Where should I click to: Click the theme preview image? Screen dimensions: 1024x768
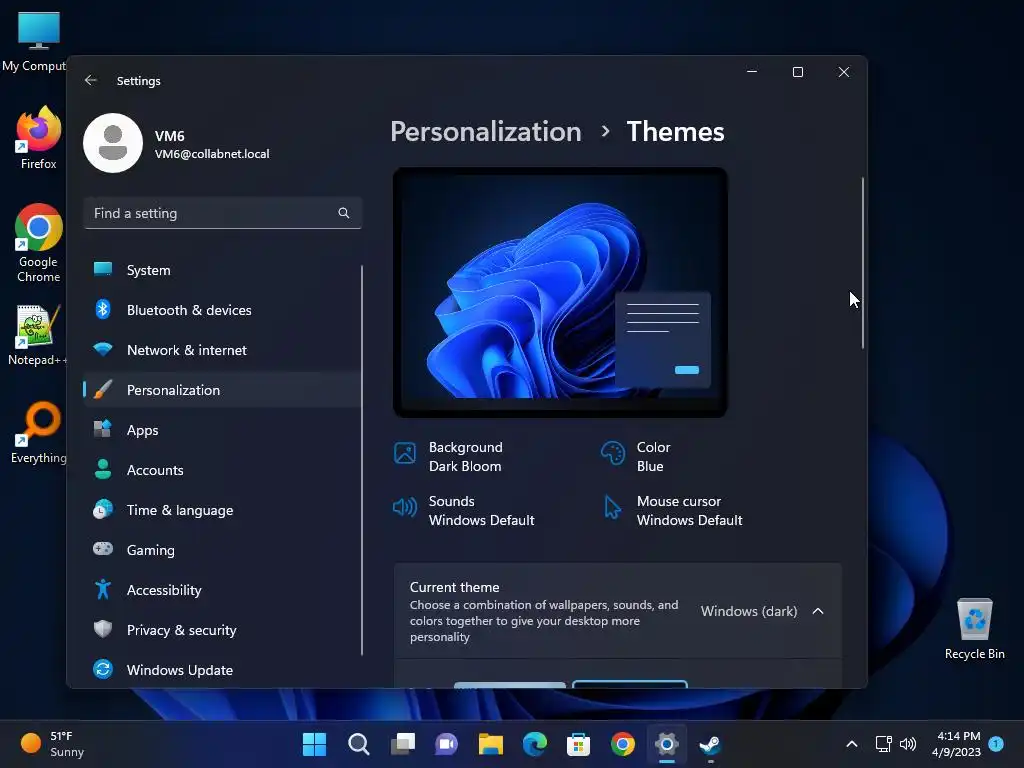click(x=560, y=293)
